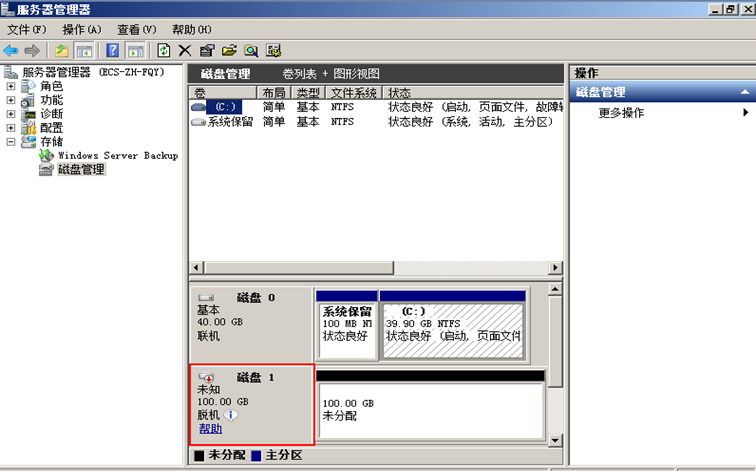Click the 系统保留 volume drive icon
This screenshot has width=756, height=471.
[x=198, y=122]
